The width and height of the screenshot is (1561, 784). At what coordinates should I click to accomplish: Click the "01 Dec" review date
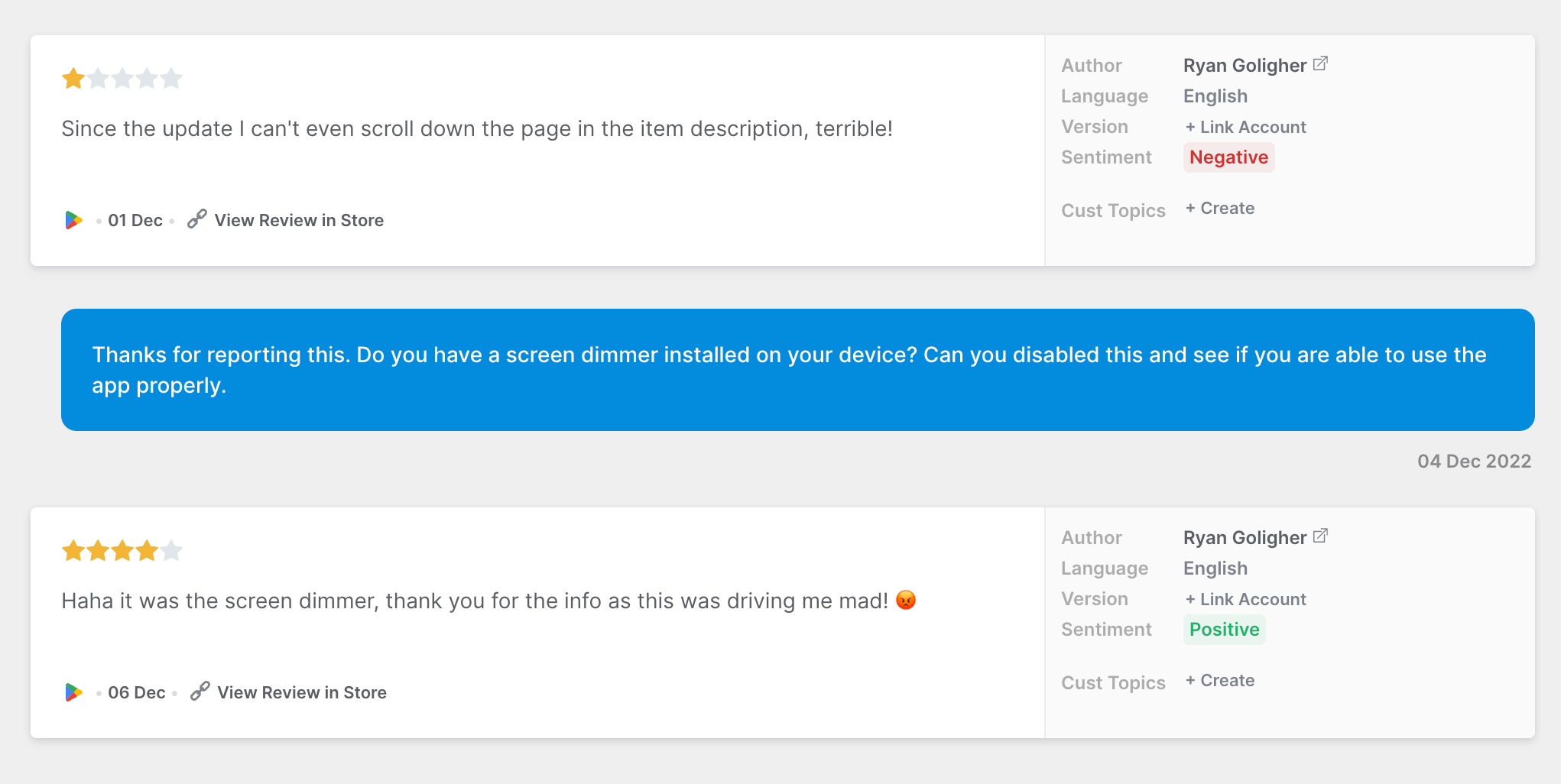[x=135, y=220]
